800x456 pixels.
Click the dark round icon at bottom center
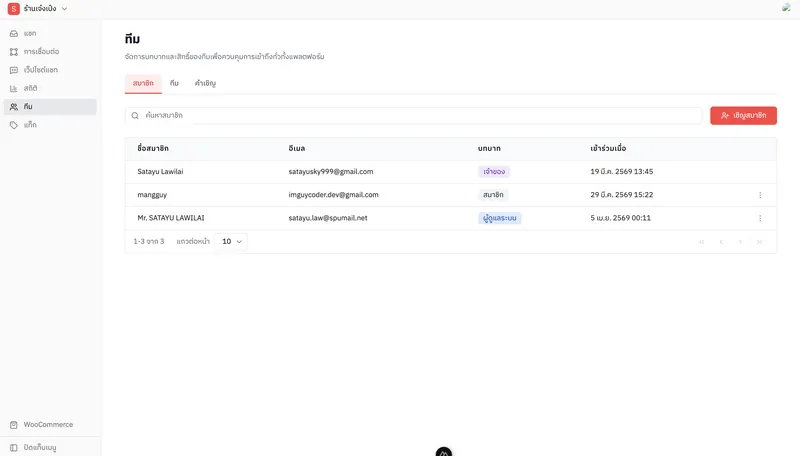444,451
